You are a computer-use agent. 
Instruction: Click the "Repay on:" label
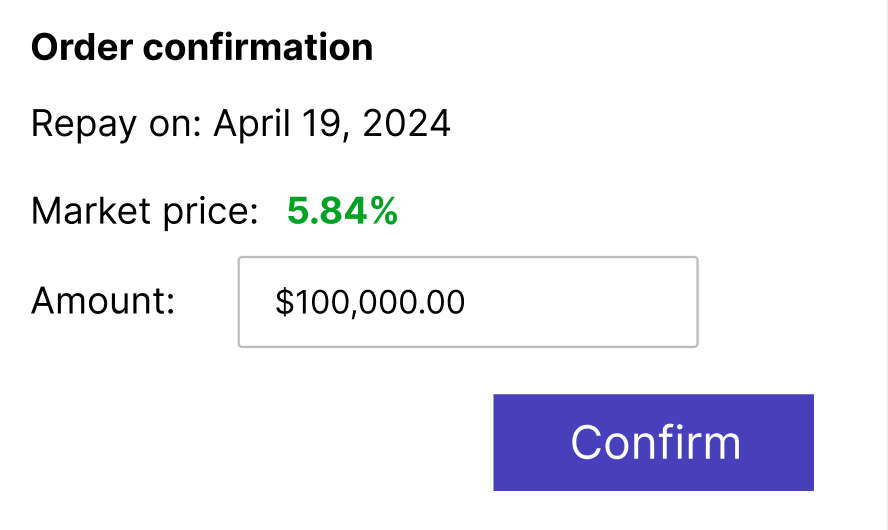(x=117, y=125)
